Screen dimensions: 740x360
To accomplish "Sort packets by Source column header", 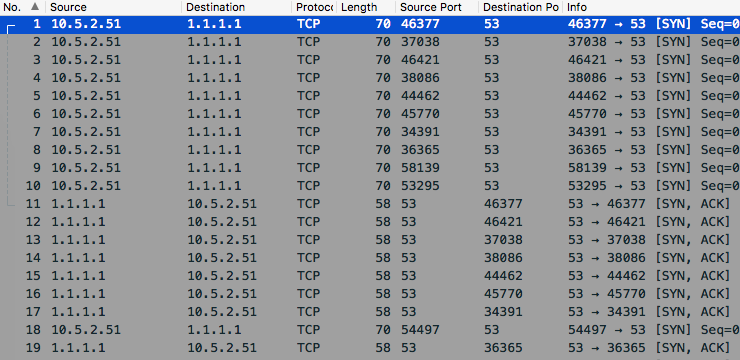I will click(113, 7).
